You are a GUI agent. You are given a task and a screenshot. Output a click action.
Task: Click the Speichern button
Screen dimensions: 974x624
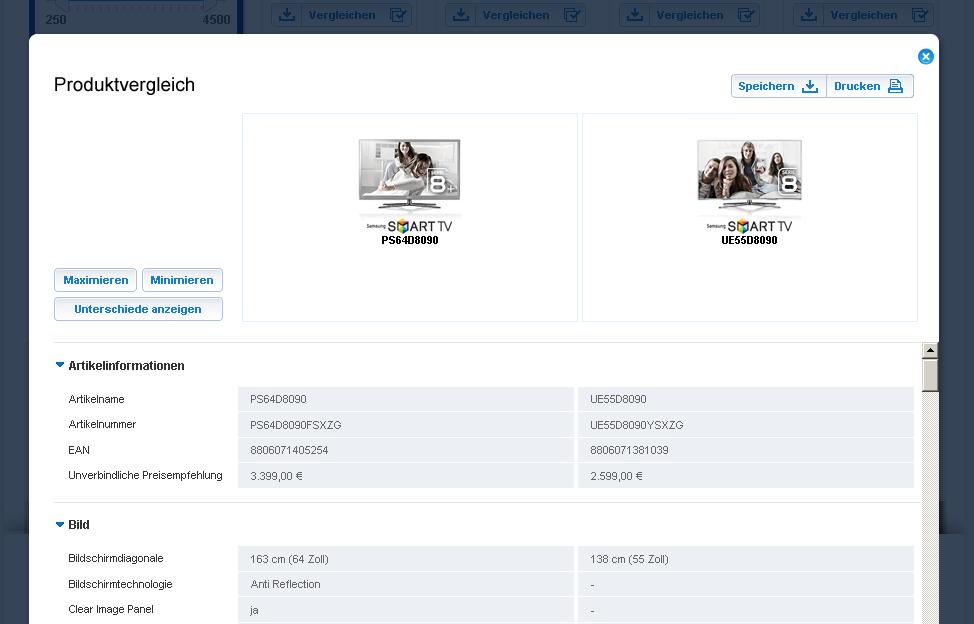[x=779, y=86]
